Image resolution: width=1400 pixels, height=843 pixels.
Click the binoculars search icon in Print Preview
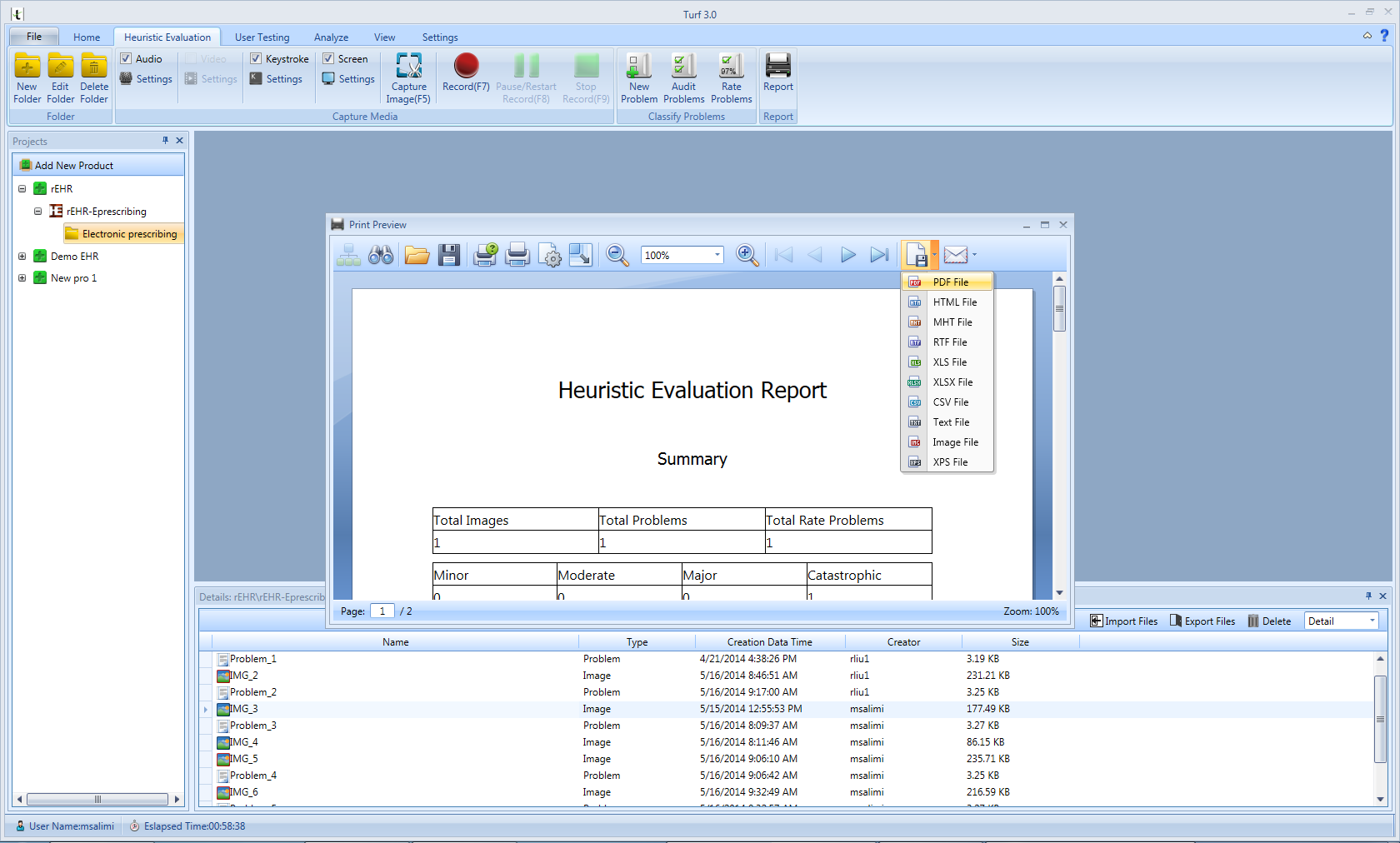381,255
